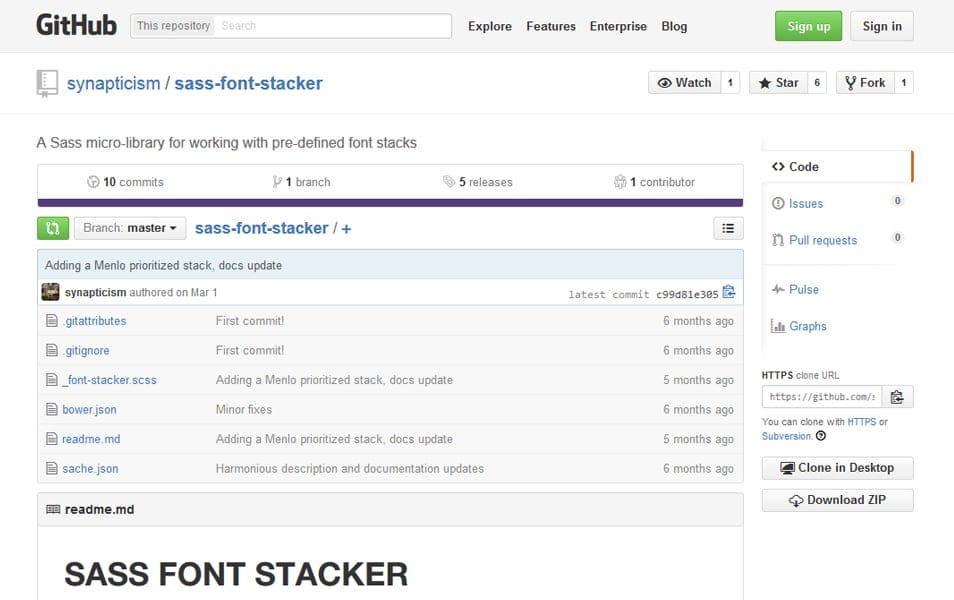The width and height of the screenshot is (954, 600).
Task: Toggle Watch for this repository
Action: tap(686, 83)
